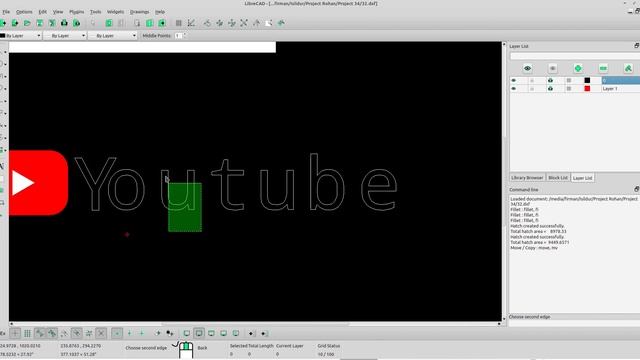Click the Set relative zero position icon
Screen dimensions: 640x360
[158, 333]
